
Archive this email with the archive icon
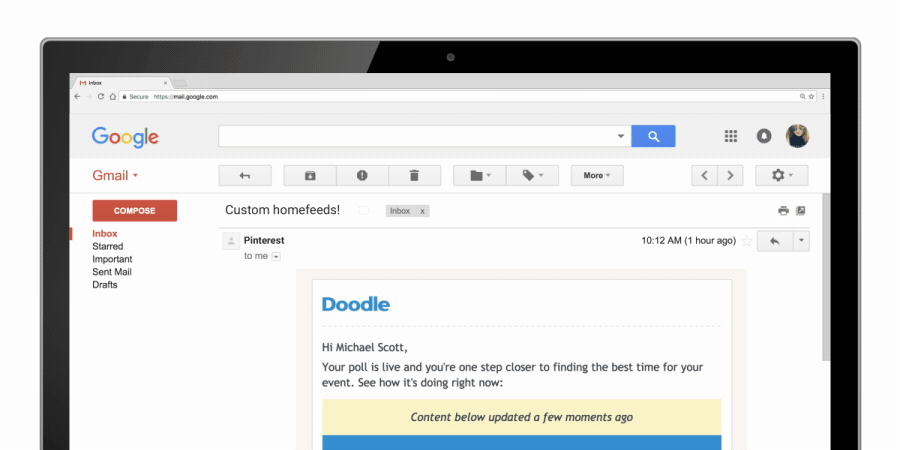pos(310,176)
